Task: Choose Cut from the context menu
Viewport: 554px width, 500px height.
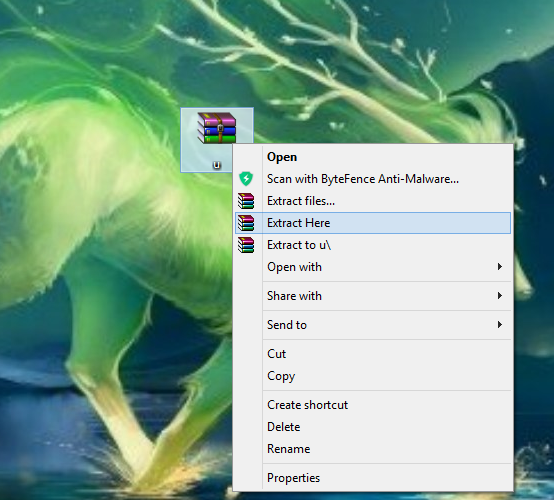Action: pos(373,354)
